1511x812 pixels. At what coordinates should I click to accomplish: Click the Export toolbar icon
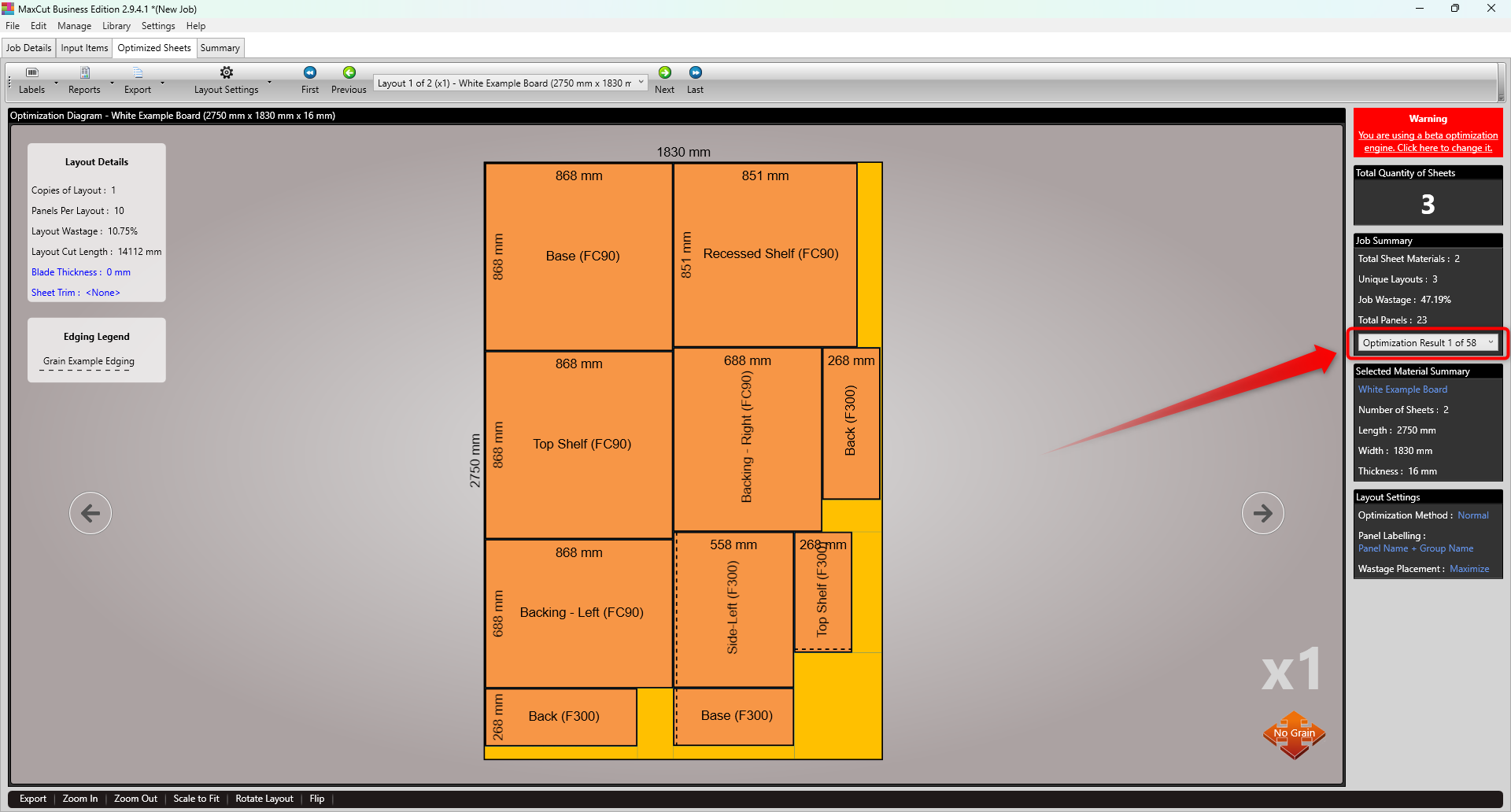[138, 73]
